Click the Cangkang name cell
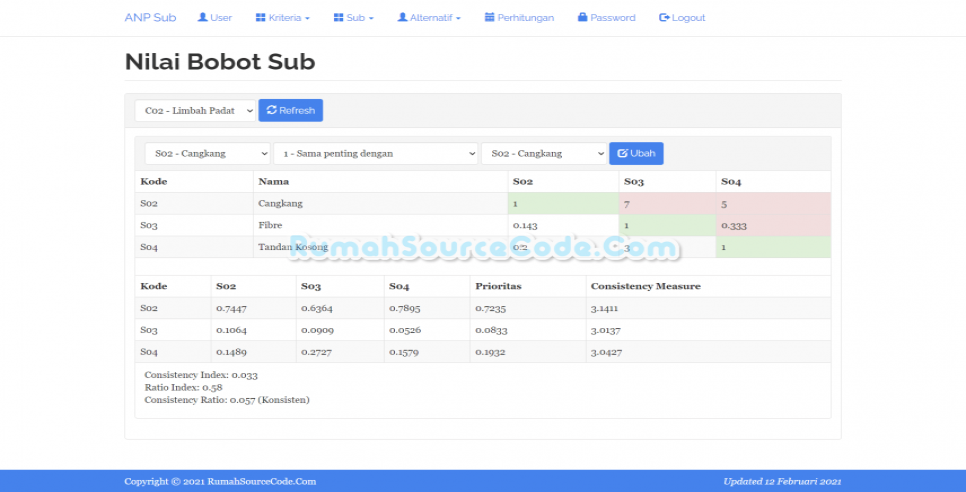Image resolution: width=966 pixels, height=492 pixels. (380, 203)
